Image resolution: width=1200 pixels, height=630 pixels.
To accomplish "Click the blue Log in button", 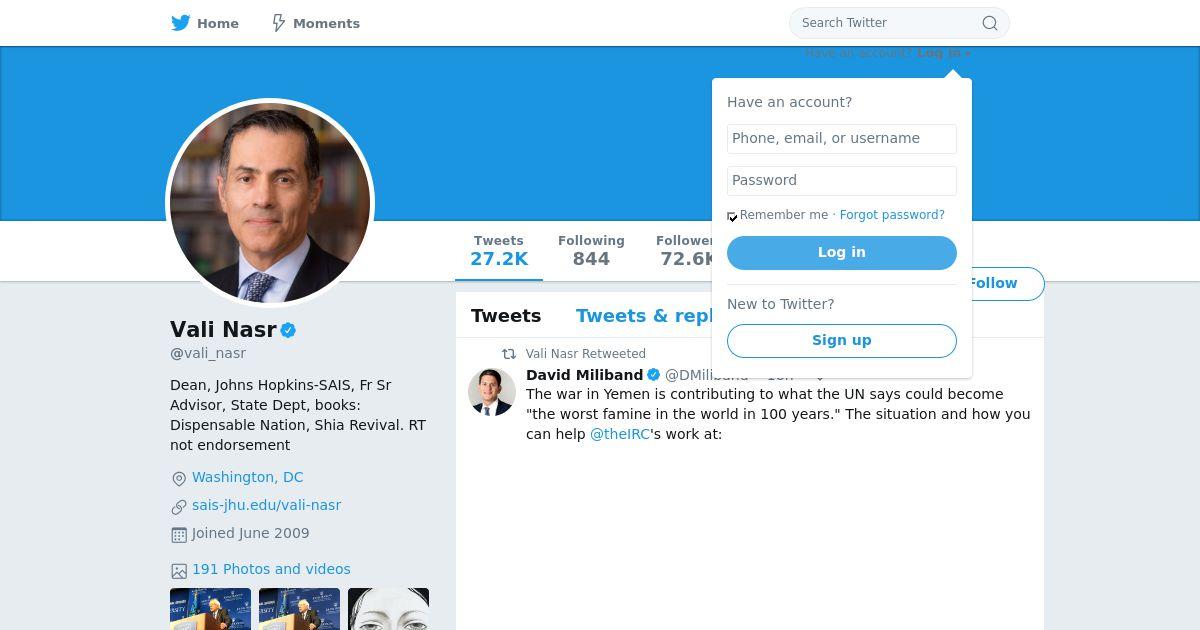I will (842, 253).
